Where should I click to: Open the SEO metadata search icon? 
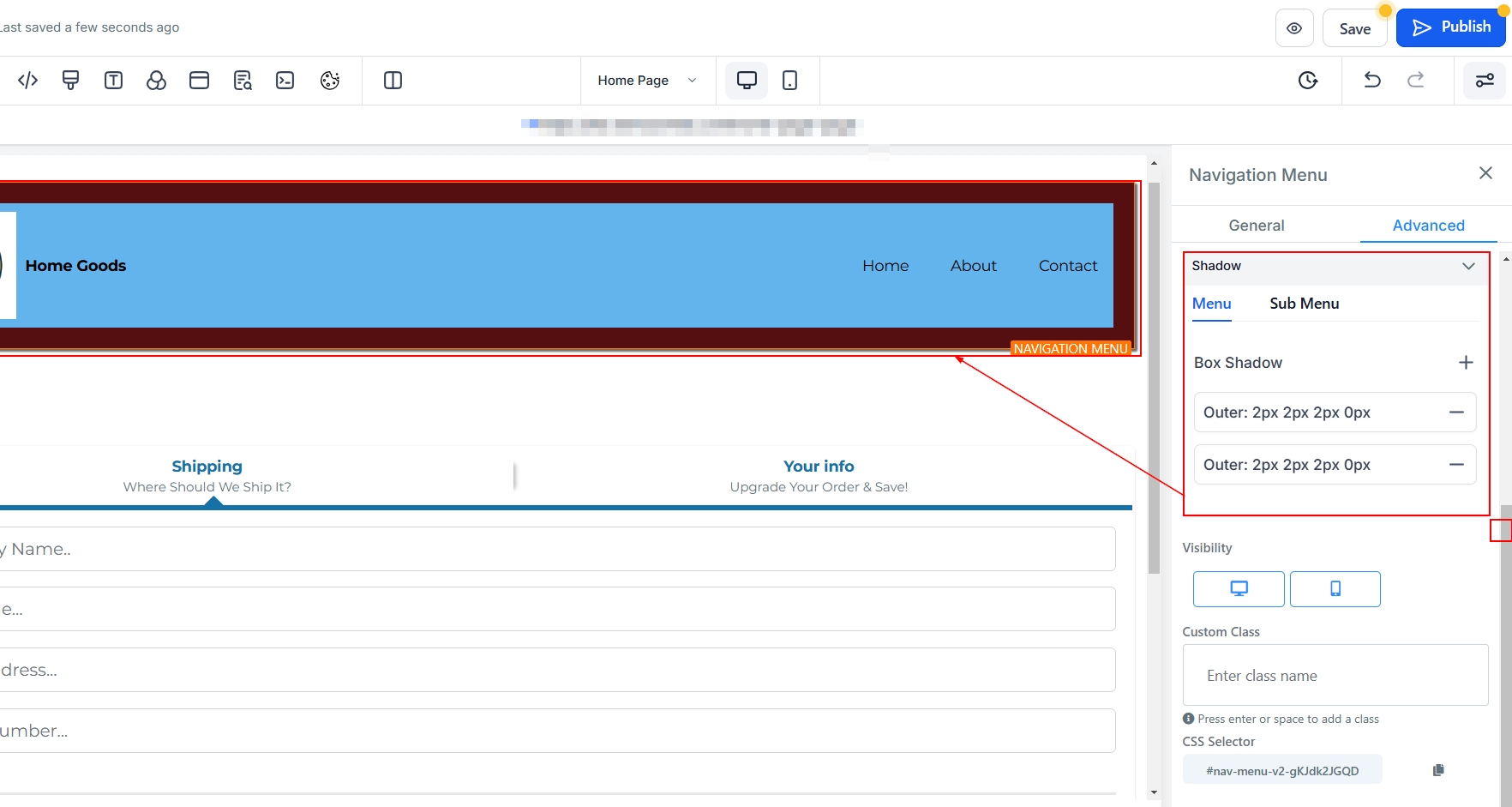[x=243, y=81]
